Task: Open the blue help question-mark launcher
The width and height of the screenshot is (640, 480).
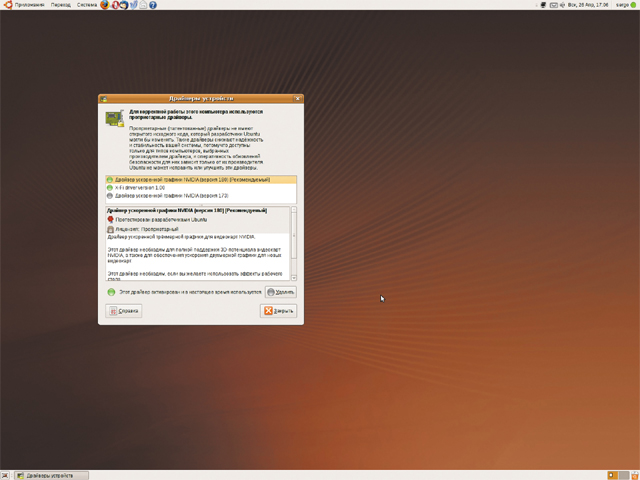Action: 153,5
